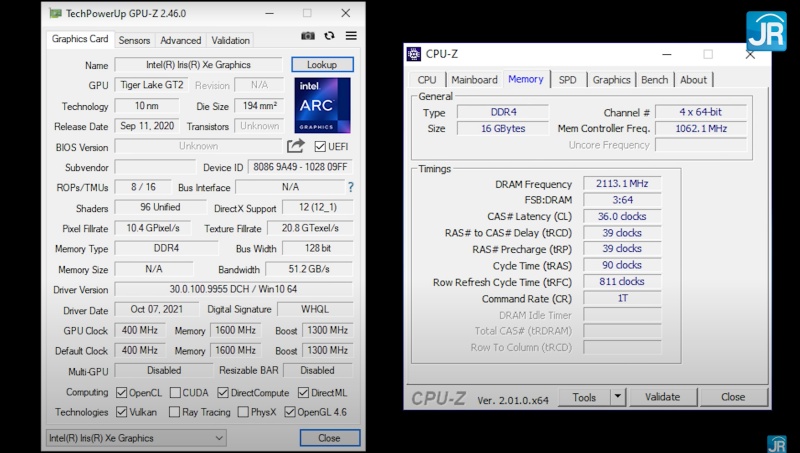Image resolution: width=800 pixels, height=453 pixels.
Task: Toggle the UEFI checkbox
Action: point(320,147)
